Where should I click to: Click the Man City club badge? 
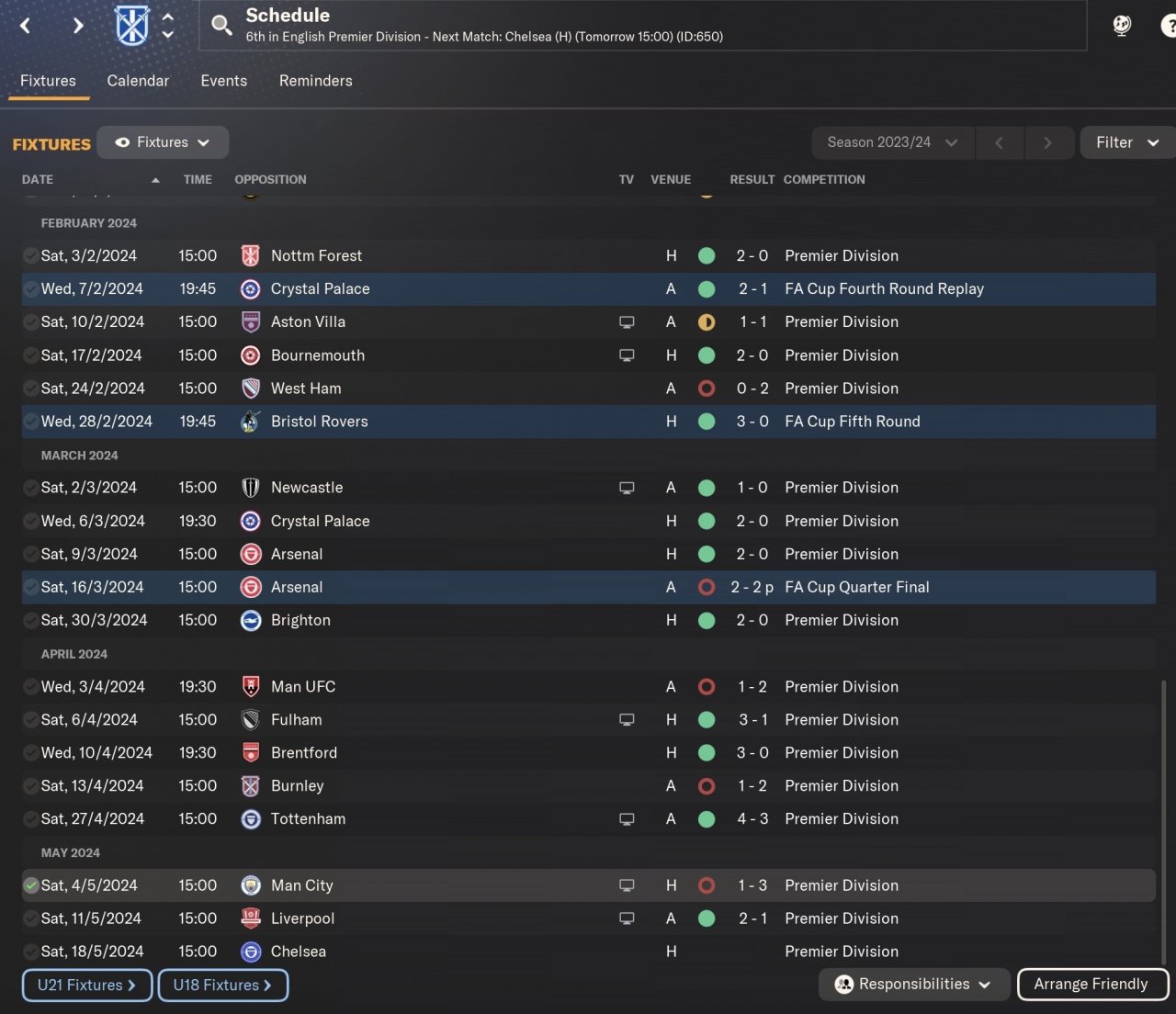coord(250,885)
